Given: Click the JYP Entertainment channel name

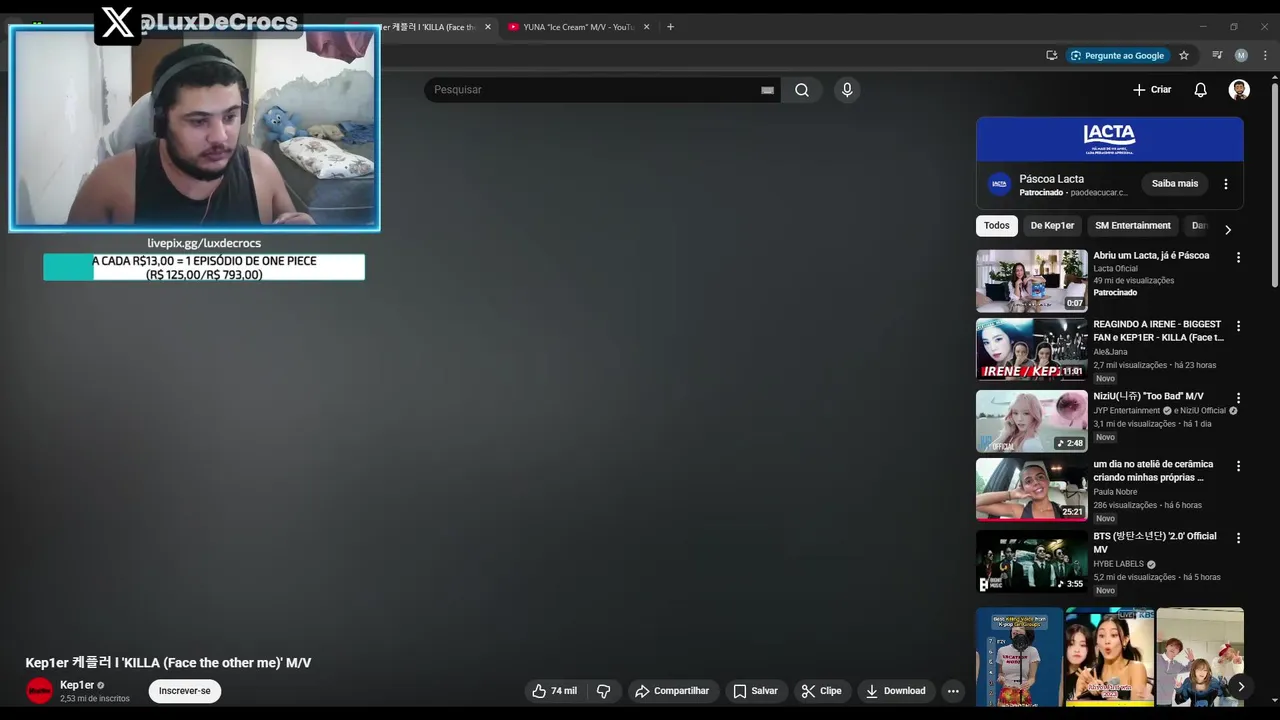Looking at the screenshot, I should [x=1127, y=411].
